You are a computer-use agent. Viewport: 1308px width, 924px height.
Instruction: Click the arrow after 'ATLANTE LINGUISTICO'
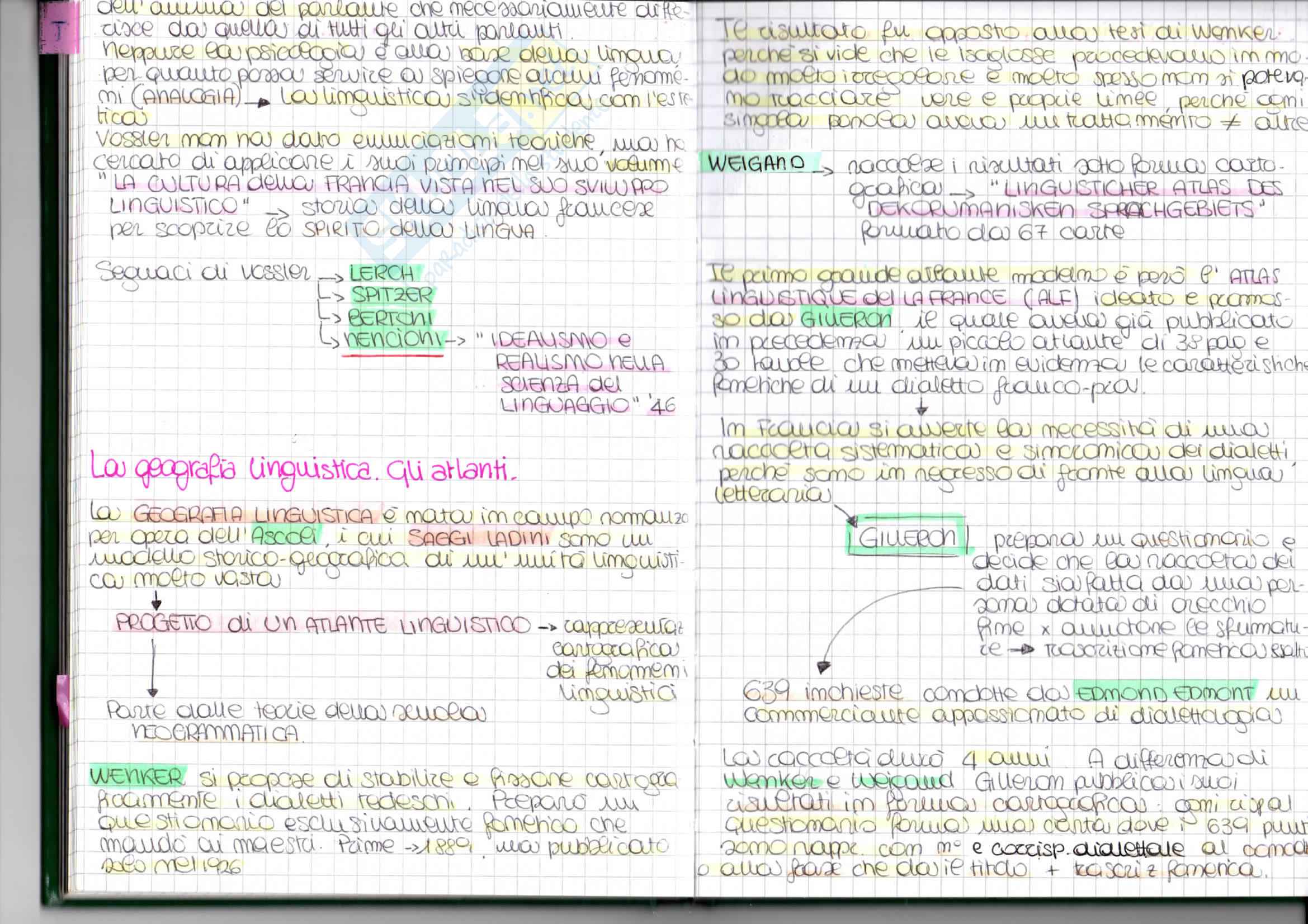(548, 628)
